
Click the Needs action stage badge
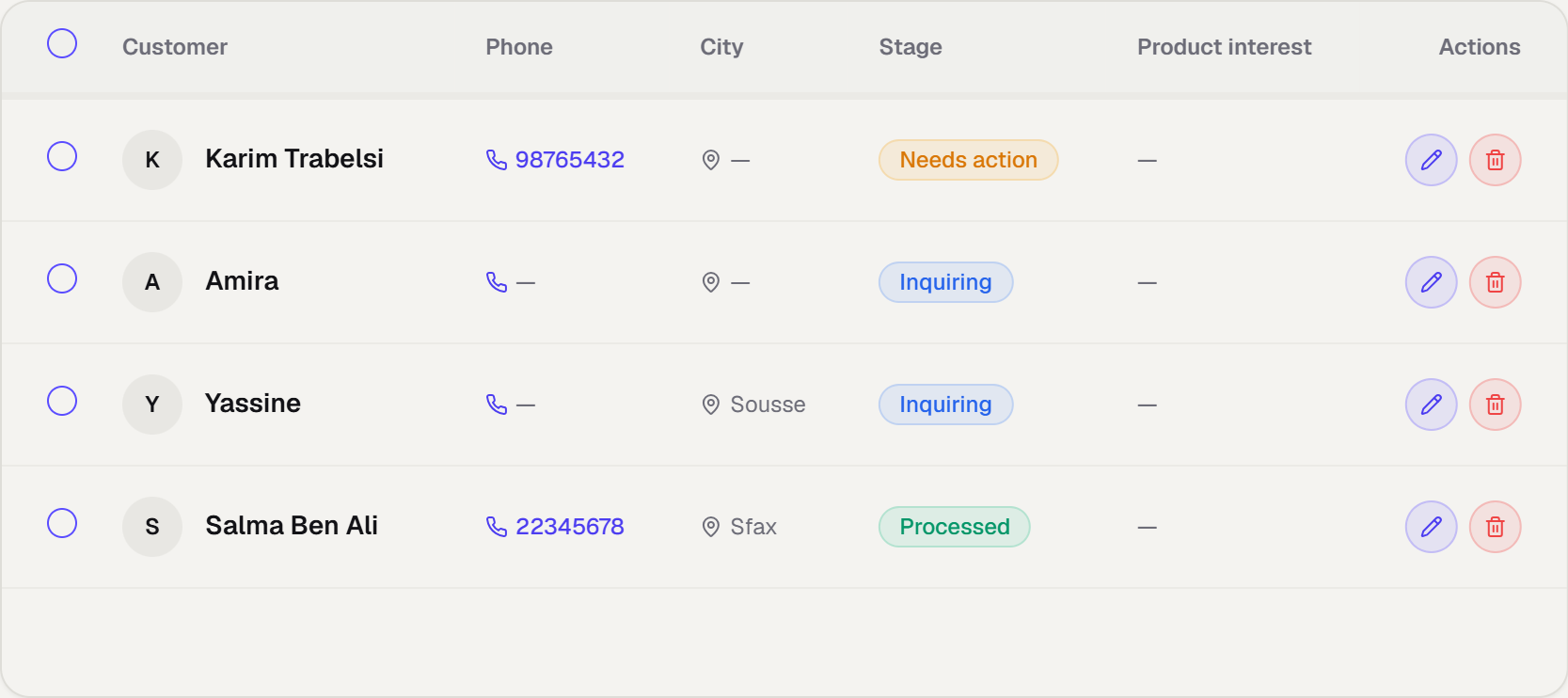coord(968,160)
